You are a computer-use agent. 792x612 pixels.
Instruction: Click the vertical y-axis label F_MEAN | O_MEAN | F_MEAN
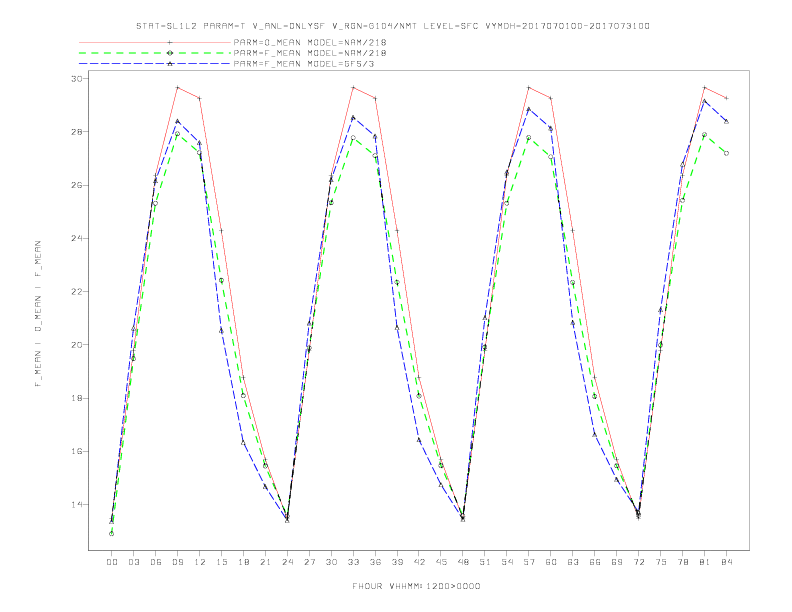[38, 314]
